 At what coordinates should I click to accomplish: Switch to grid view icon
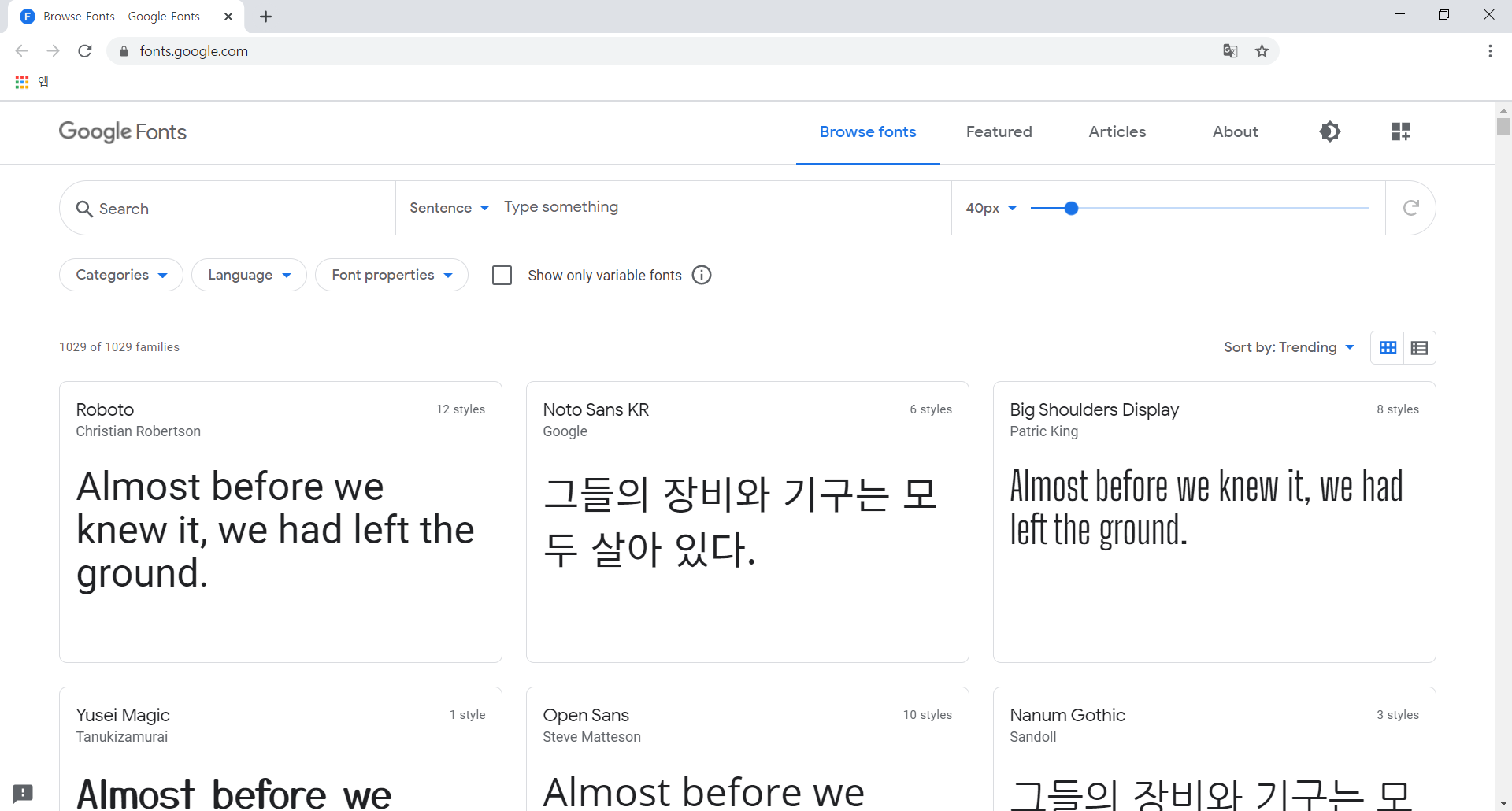pyautogui.click(x=1388, y=347)
